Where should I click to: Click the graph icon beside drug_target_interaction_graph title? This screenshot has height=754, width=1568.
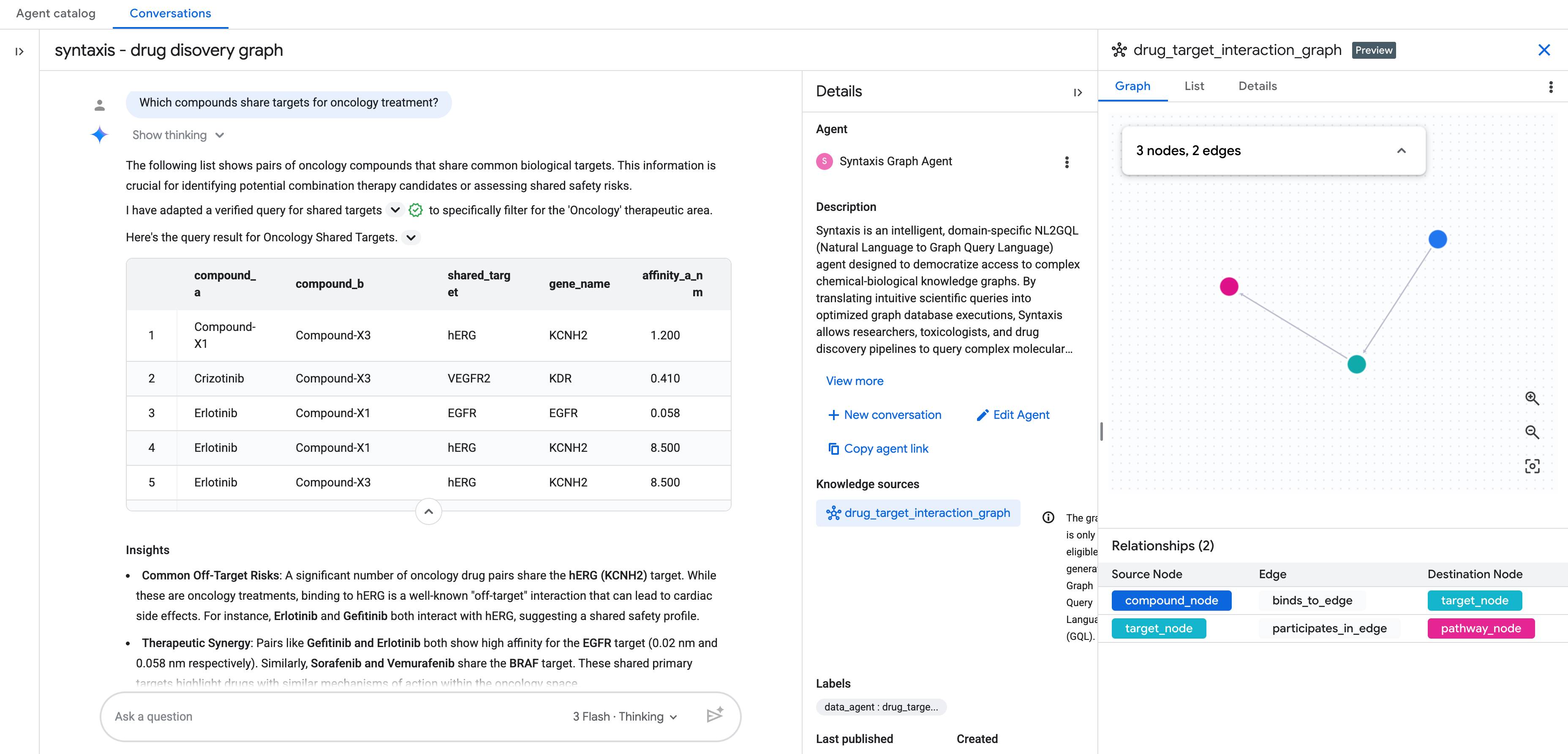tap(1119, 50)
